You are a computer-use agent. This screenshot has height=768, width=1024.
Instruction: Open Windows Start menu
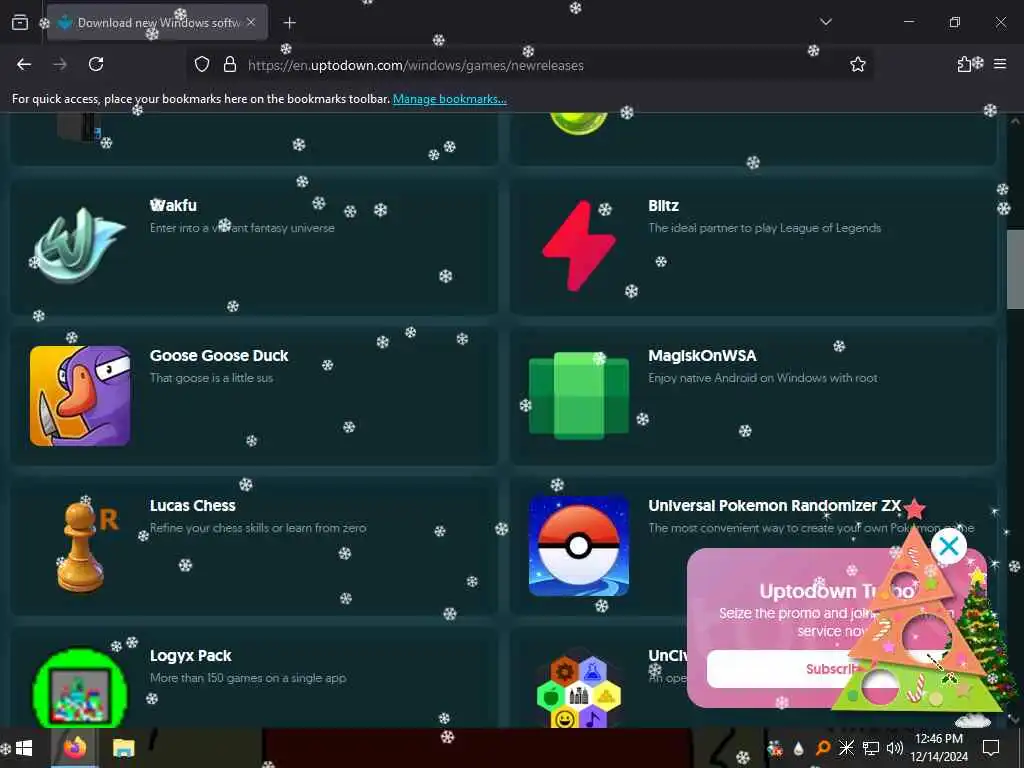tap(24, 748)
